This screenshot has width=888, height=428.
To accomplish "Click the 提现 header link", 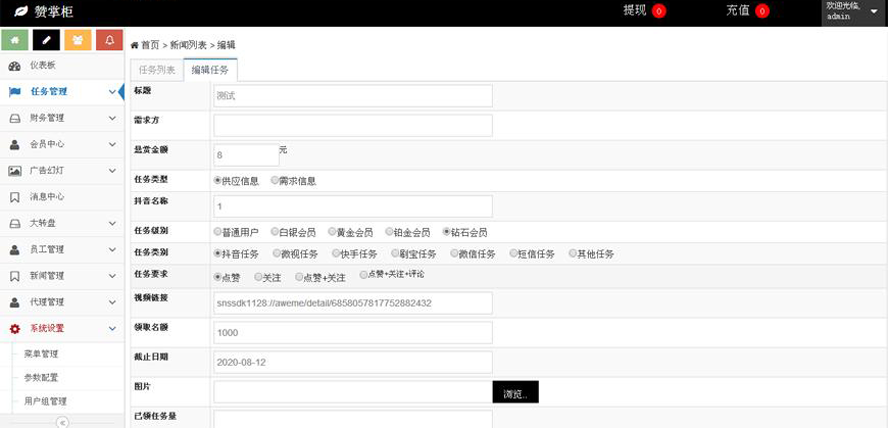I will pos(635,11).
